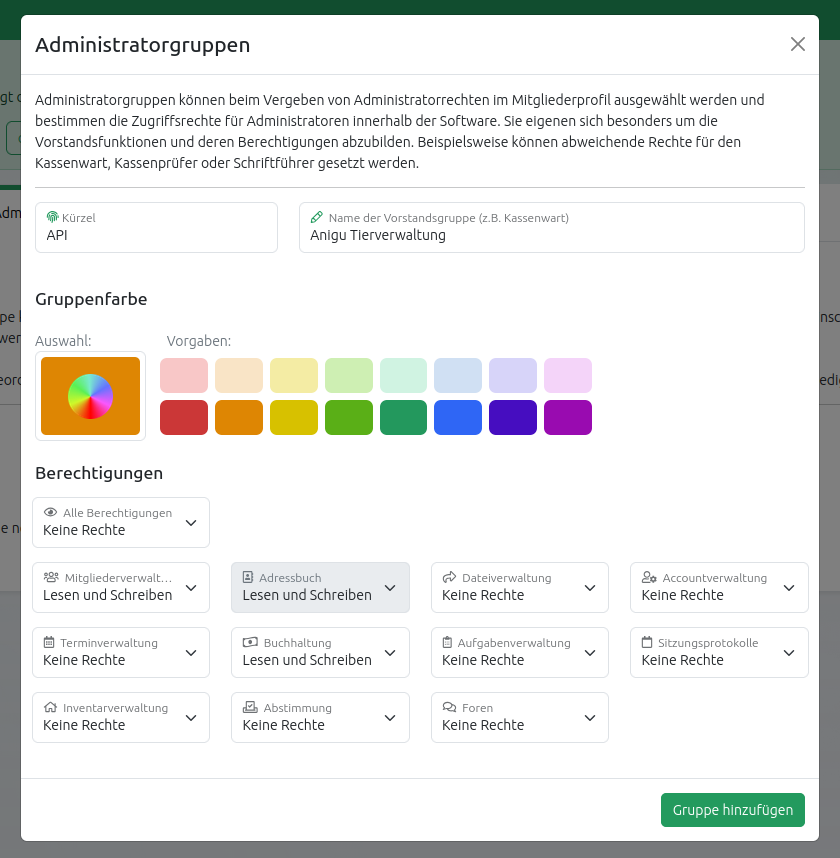Click the pencil icon next to Vorstandsgruppe name
Screen dimensions: 840x858
[x=315, y=216]
